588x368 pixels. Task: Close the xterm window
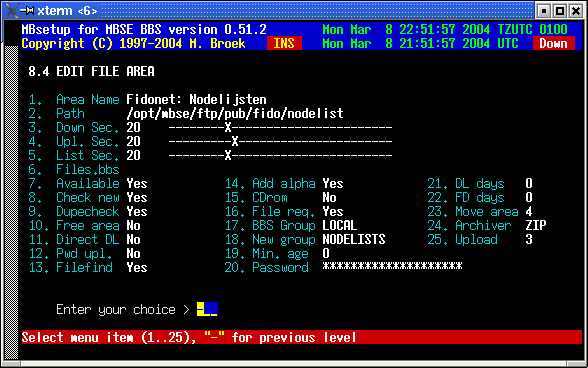point(576,11)
